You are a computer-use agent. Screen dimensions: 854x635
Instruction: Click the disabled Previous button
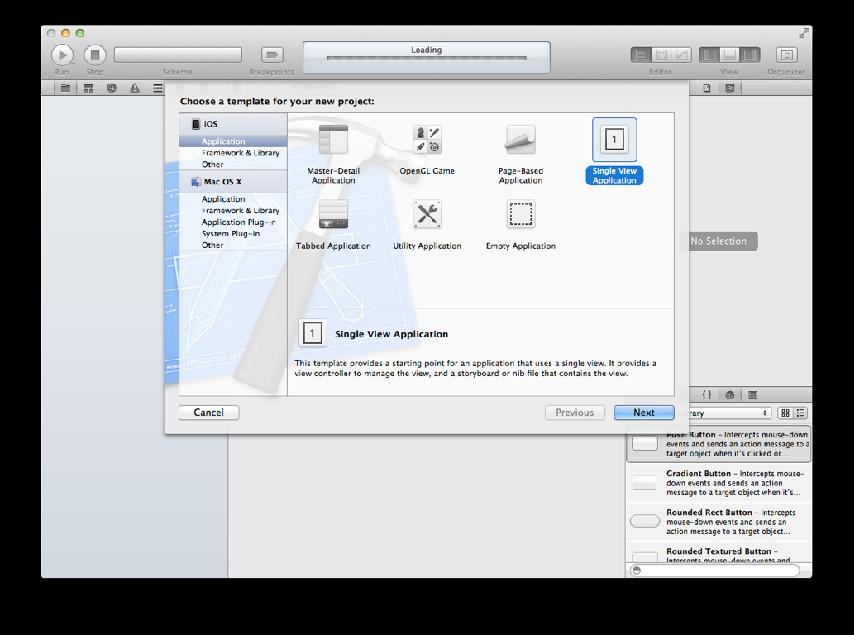575,412
